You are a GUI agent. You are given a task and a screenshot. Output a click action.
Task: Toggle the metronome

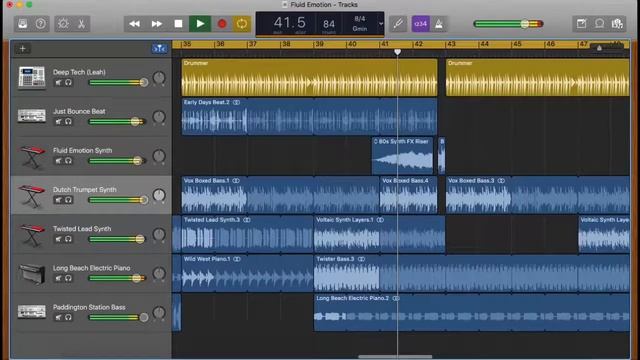439,24
